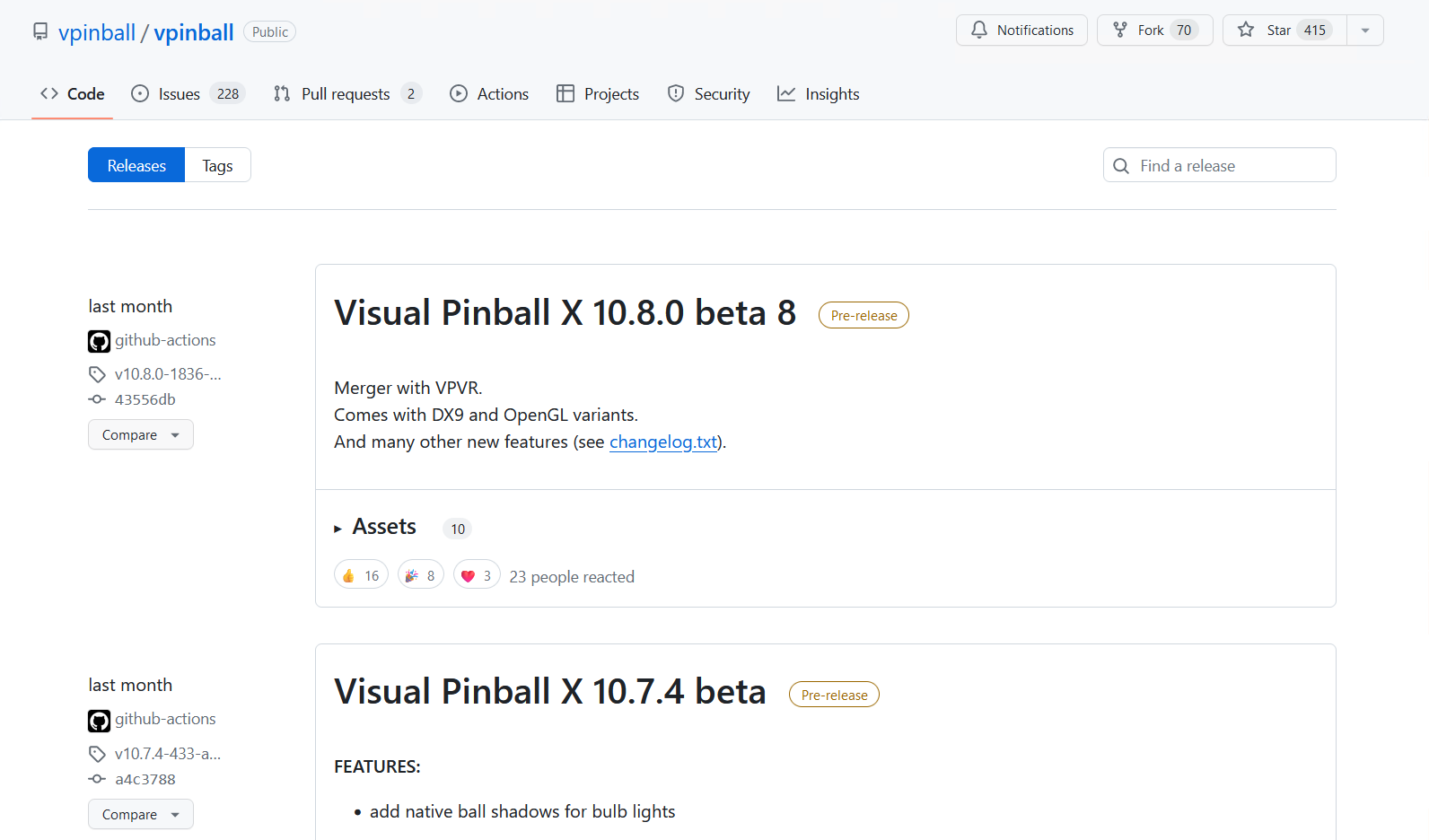Image resolution: width=1429 pixels, height=840 pixels.
Task: Open Compare dropdown for 10.8.0 beta 8
Action: click(x=141, y=434)
